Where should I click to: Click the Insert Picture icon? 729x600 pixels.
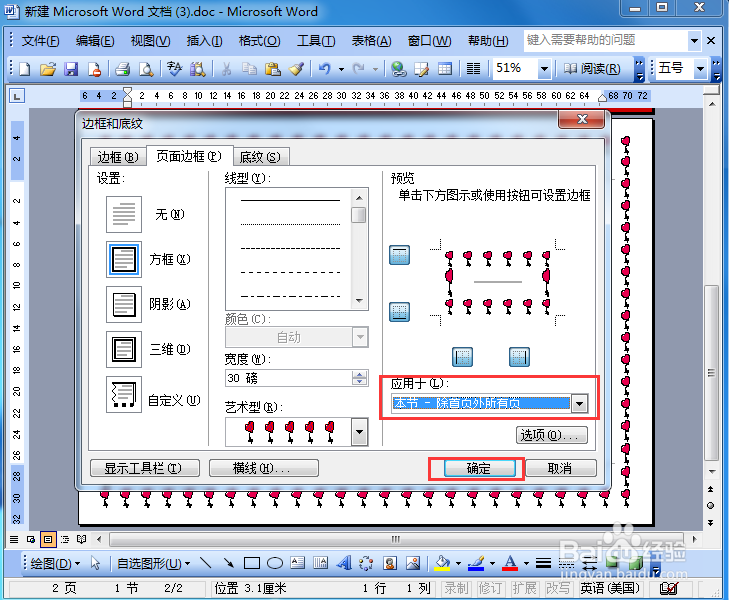tap(413, 563)
